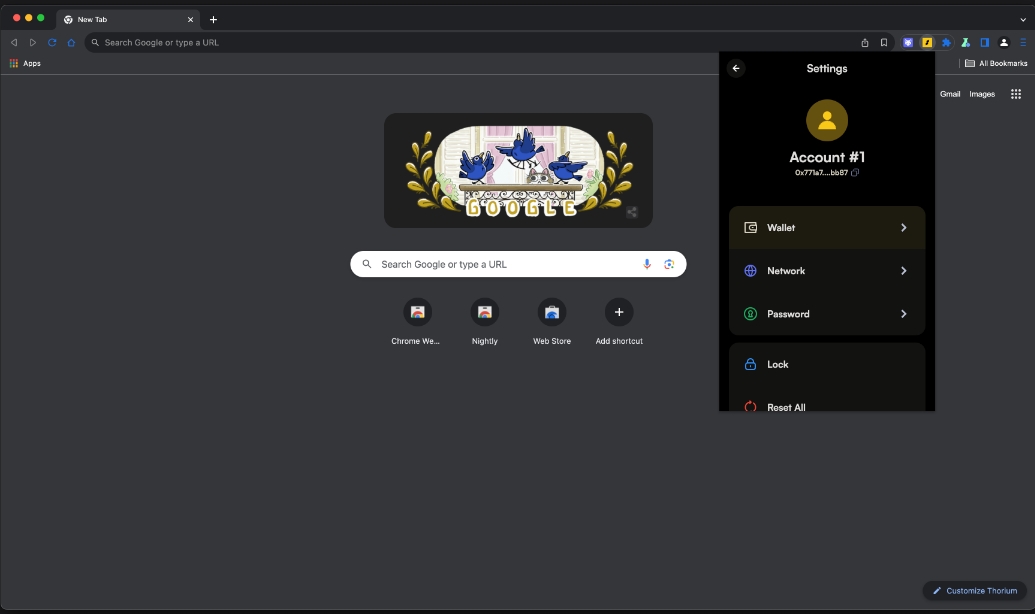Reload the current page
Screen dimensions: 1035x614
coord(51,42)
